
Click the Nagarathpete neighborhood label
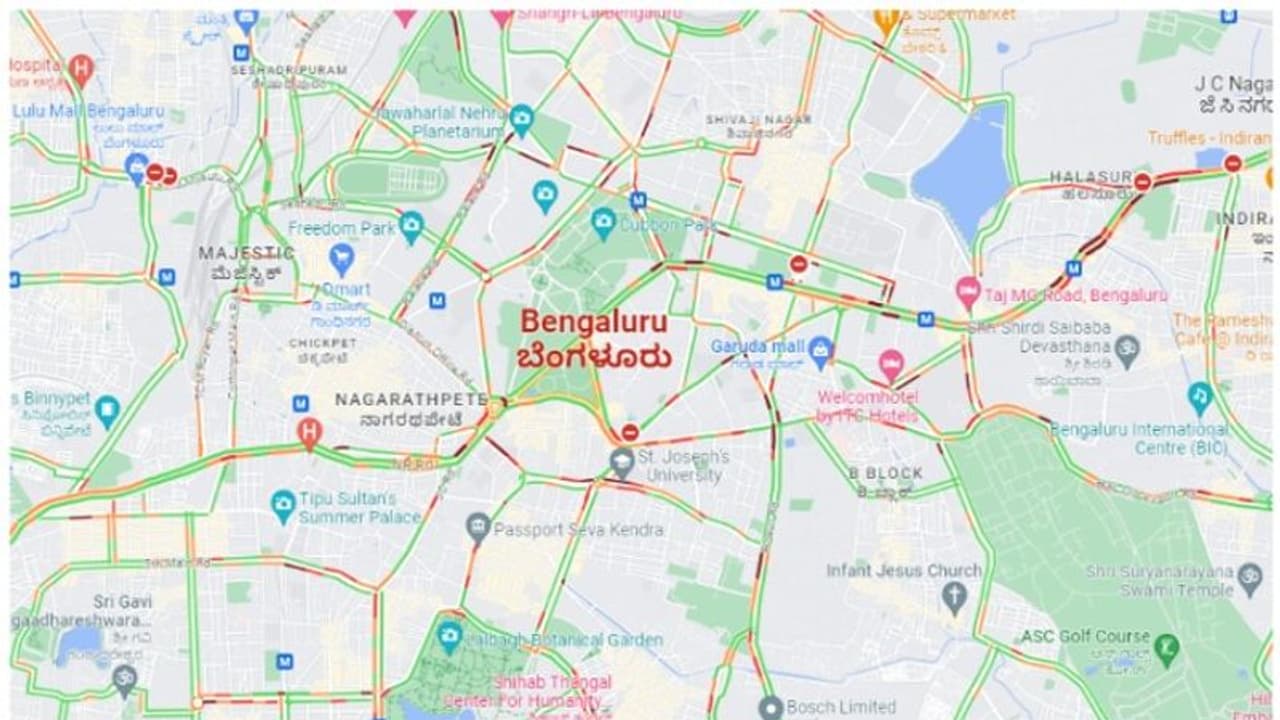click(410, 399)
